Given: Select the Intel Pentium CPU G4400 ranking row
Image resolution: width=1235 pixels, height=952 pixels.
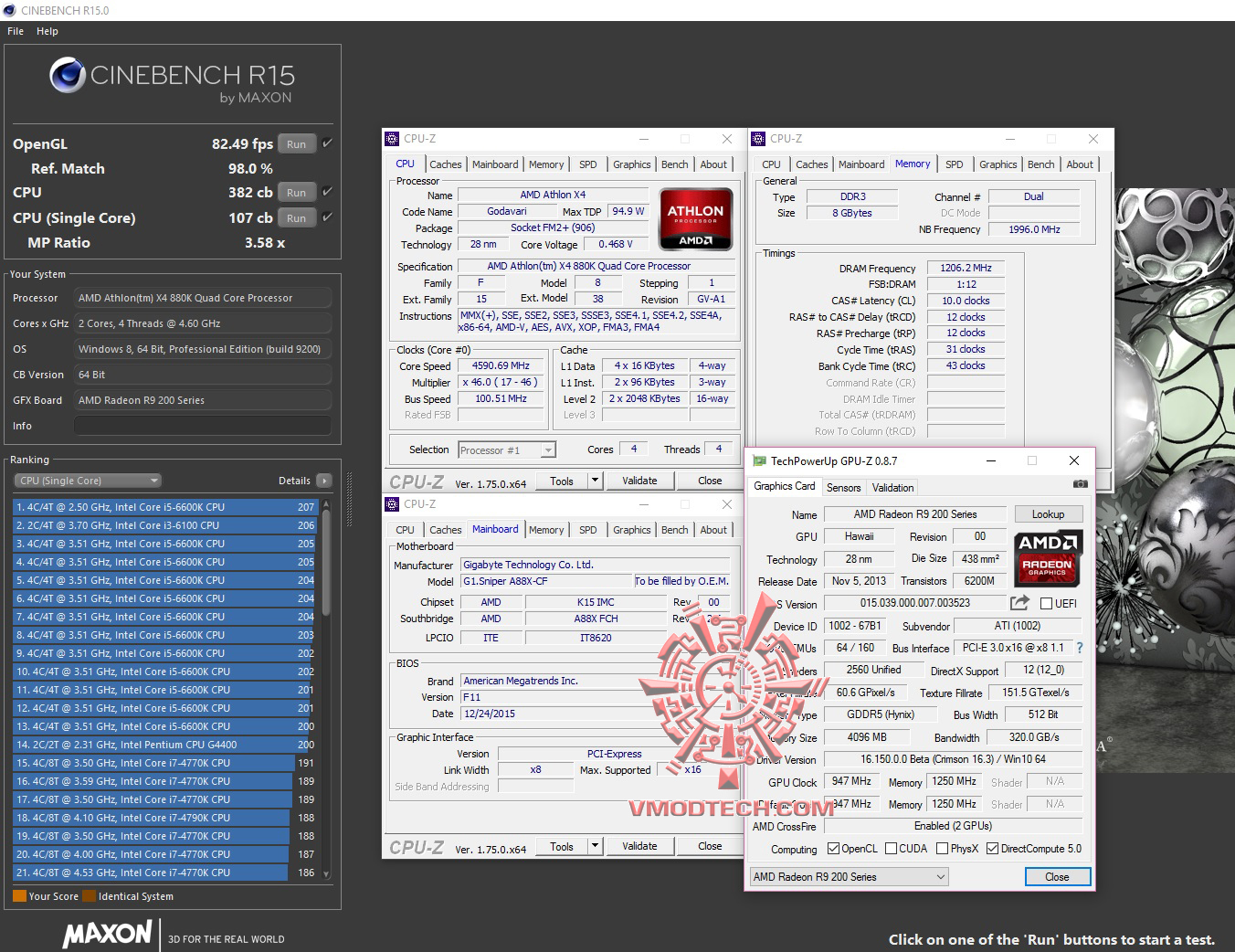Looking at the screenshot, I should [x=164, y=745].
